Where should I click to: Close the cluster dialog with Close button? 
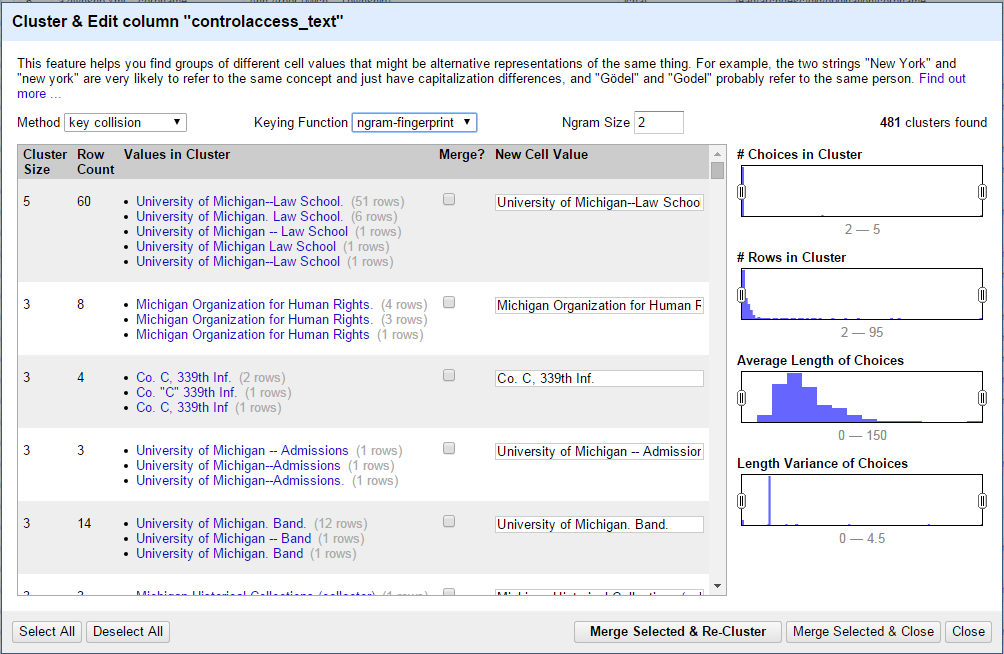point(968,632)
